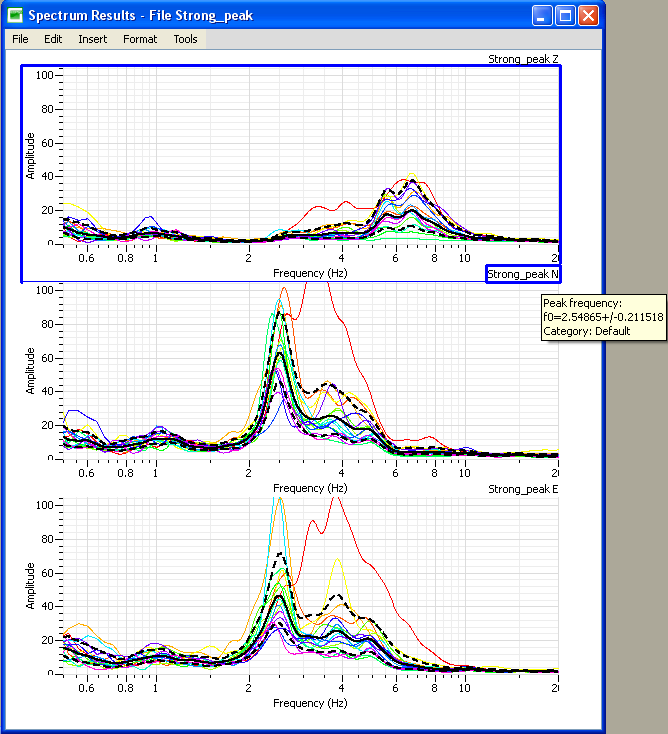Click the Amplitude axis label of bottom plot
The image size is (668, 734).
click(x=32, y=586)
